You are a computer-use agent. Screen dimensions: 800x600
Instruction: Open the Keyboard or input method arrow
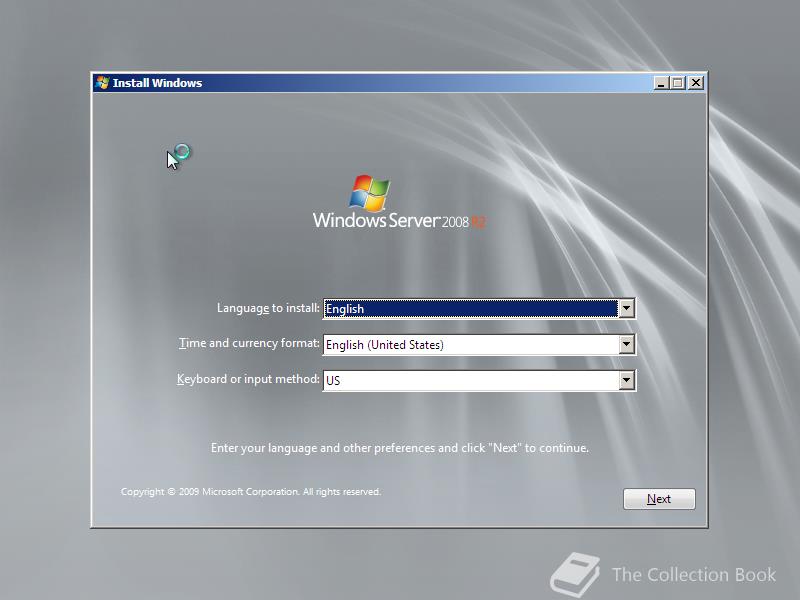click(626, 380)
